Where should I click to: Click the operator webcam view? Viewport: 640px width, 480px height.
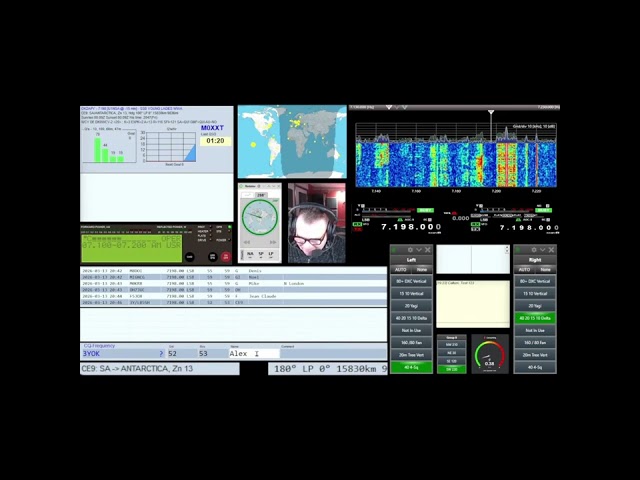click(x=317, y=223)
